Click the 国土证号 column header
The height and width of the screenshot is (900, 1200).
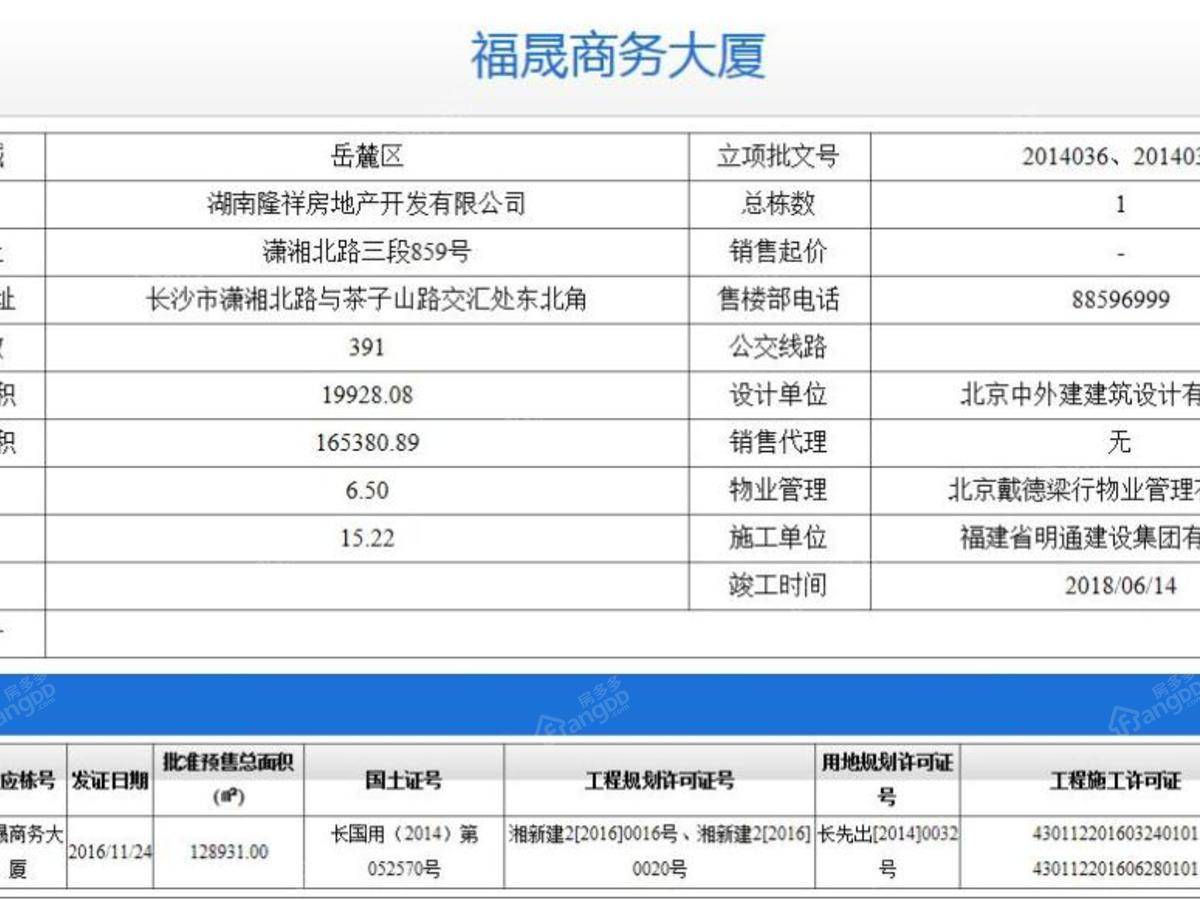pos(404,780)
